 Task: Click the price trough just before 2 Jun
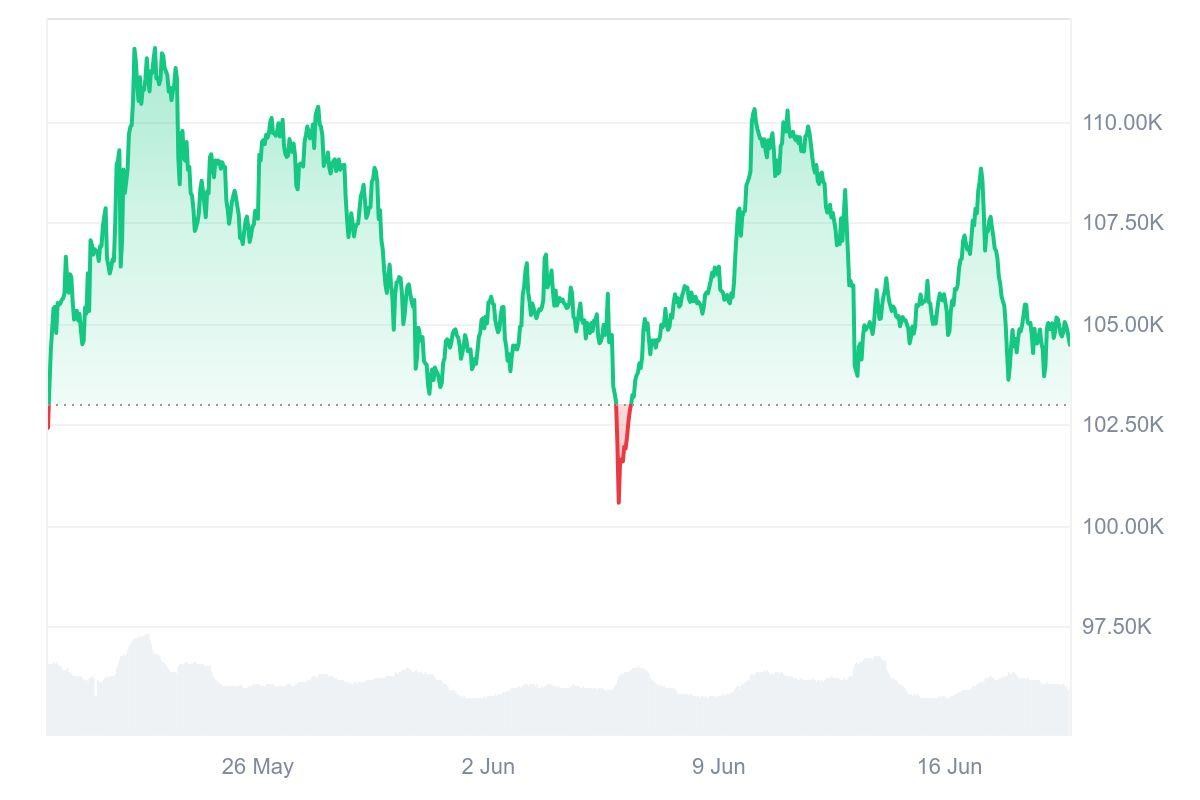pyautogui.click(x=430, y=392)
